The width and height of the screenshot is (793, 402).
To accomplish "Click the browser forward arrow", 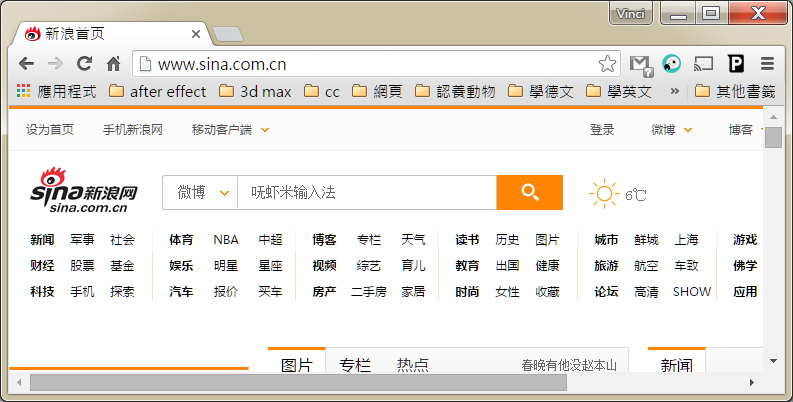I will 55,64.
